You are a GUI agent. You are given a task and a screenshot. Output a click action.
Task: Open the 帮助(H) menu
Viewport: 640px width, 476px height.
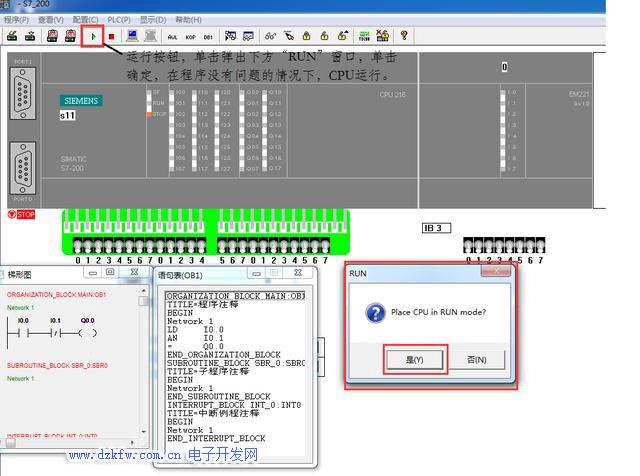point(188,19)
